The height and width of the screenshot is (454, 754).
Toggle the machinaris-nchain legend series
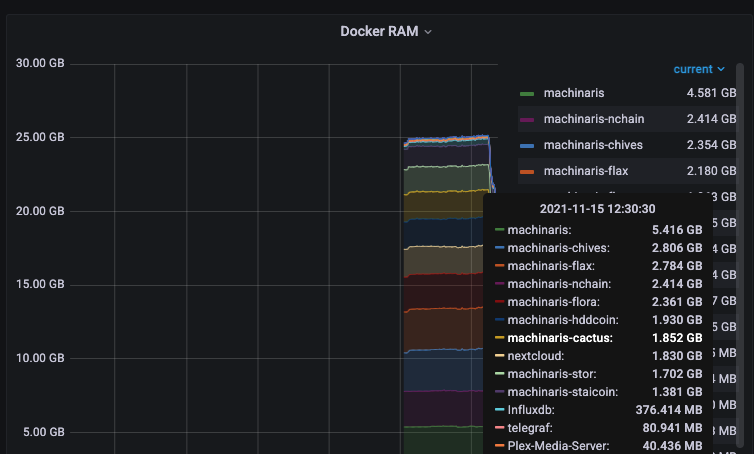tap(594, 119)
